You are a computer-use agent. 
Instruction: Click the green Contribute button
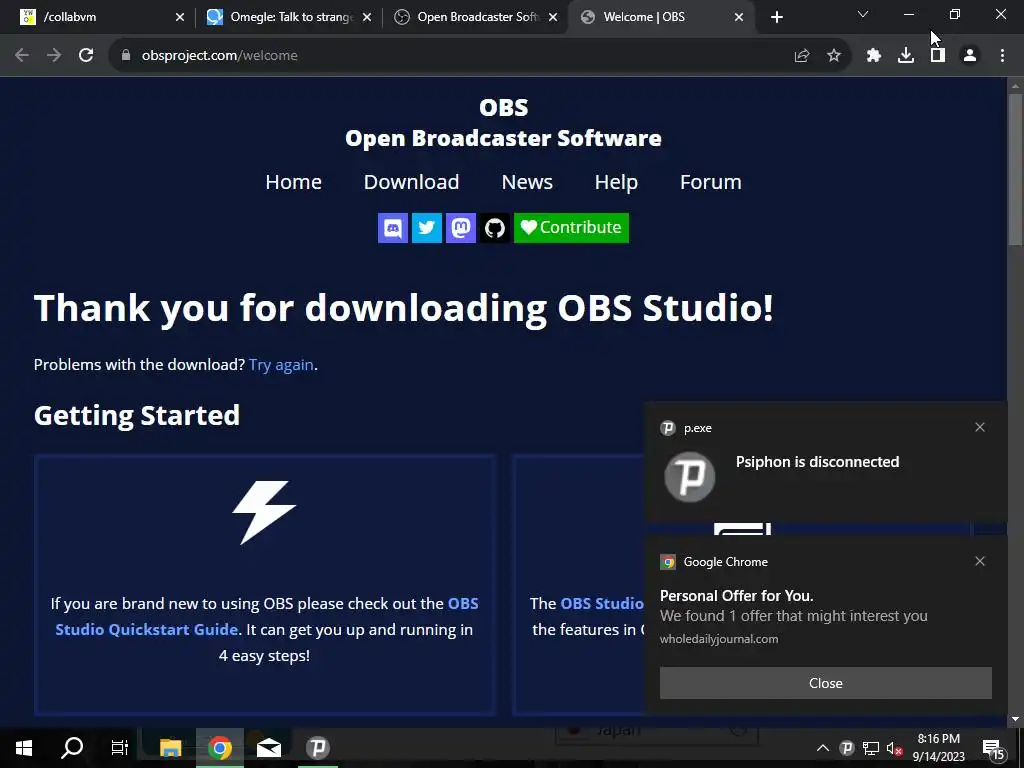click(x=571, y=228)
